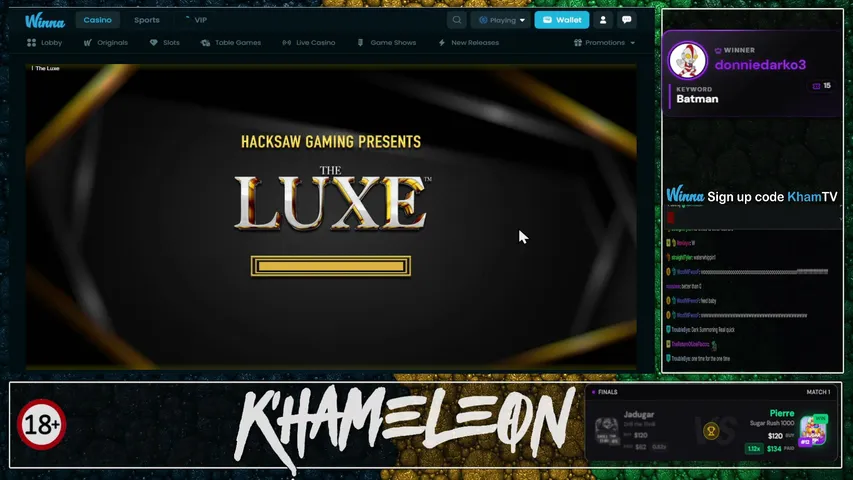Screen dimensions: 853x480
Task: Click The Luxe game title label
Action: pos(47,69)
